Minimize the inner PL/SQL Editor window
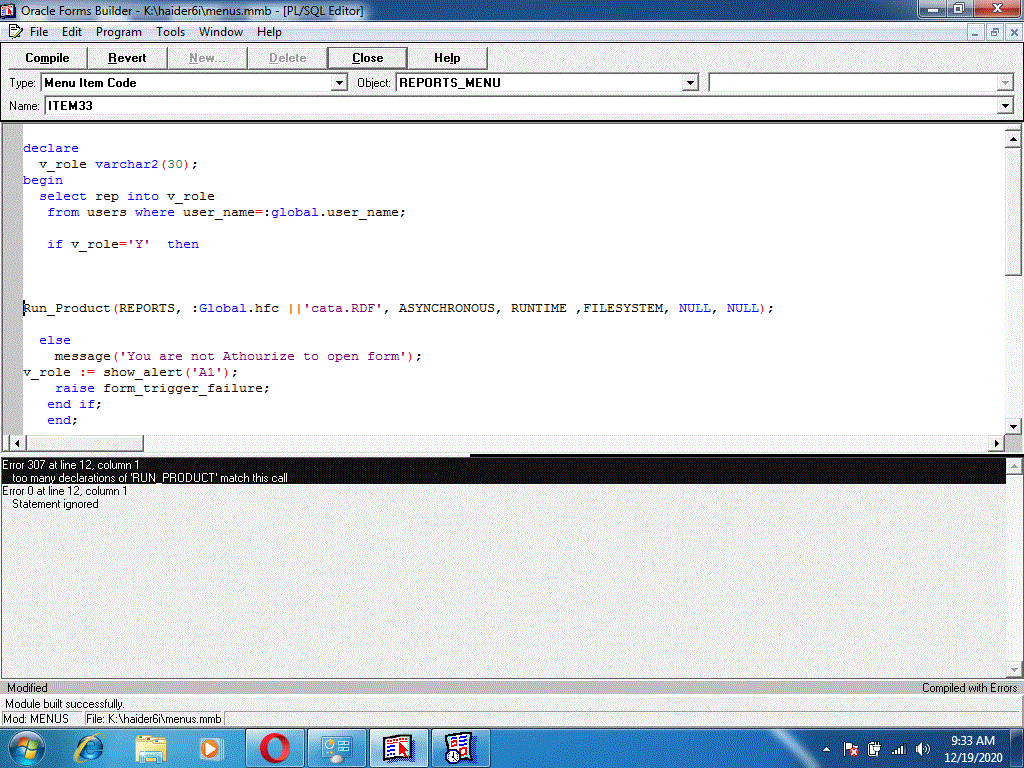The height and width of the screenshot is (768, 1024). click(975, 32)
